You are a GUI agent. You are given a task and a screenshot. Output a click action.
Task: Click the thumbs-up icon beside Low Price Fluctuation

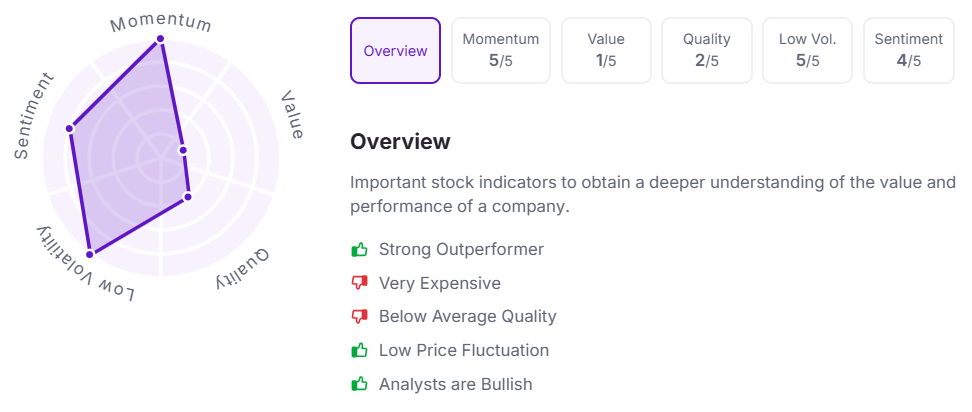[x=359, y=350]
